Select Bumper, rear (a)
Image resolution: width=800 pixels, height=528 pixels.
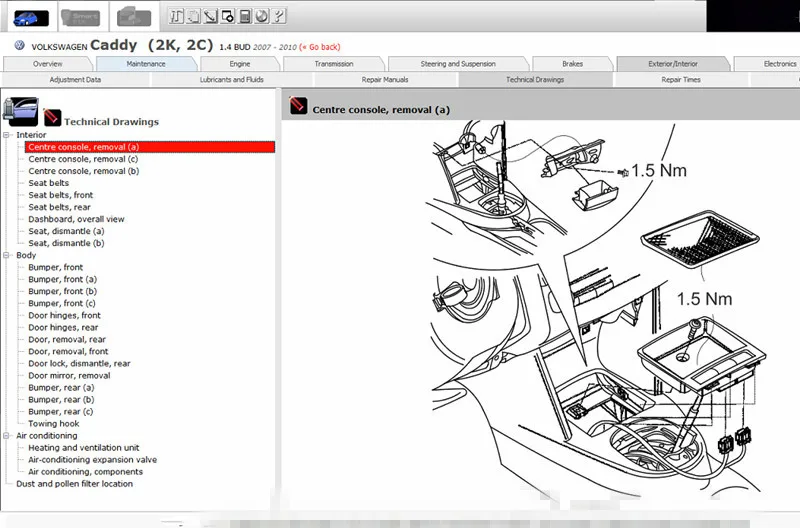61,388
